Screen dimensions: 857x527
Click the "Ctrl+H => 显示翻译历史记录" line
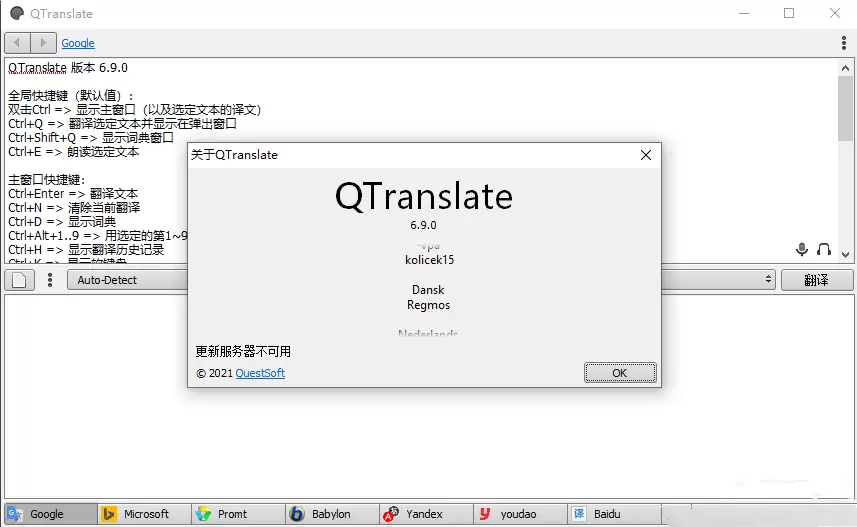86,249
